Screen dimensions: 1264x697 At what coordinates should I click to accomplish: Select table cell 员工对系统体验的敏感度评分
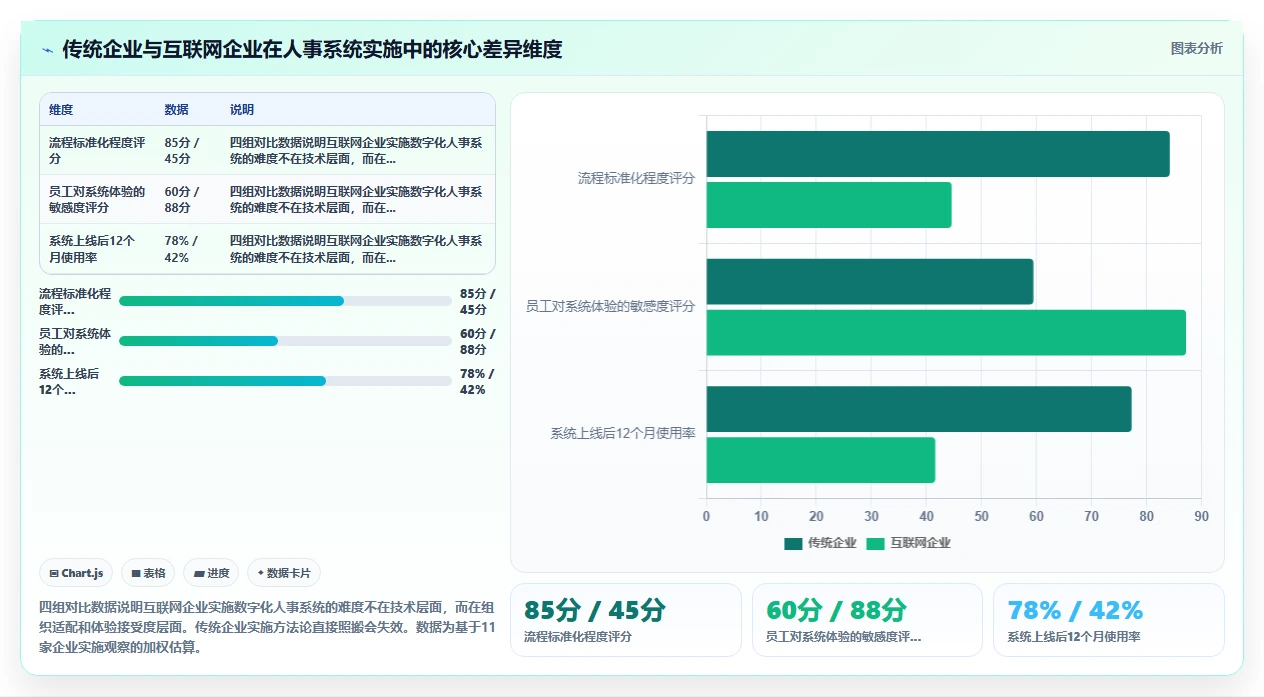[x=97, y=200]
